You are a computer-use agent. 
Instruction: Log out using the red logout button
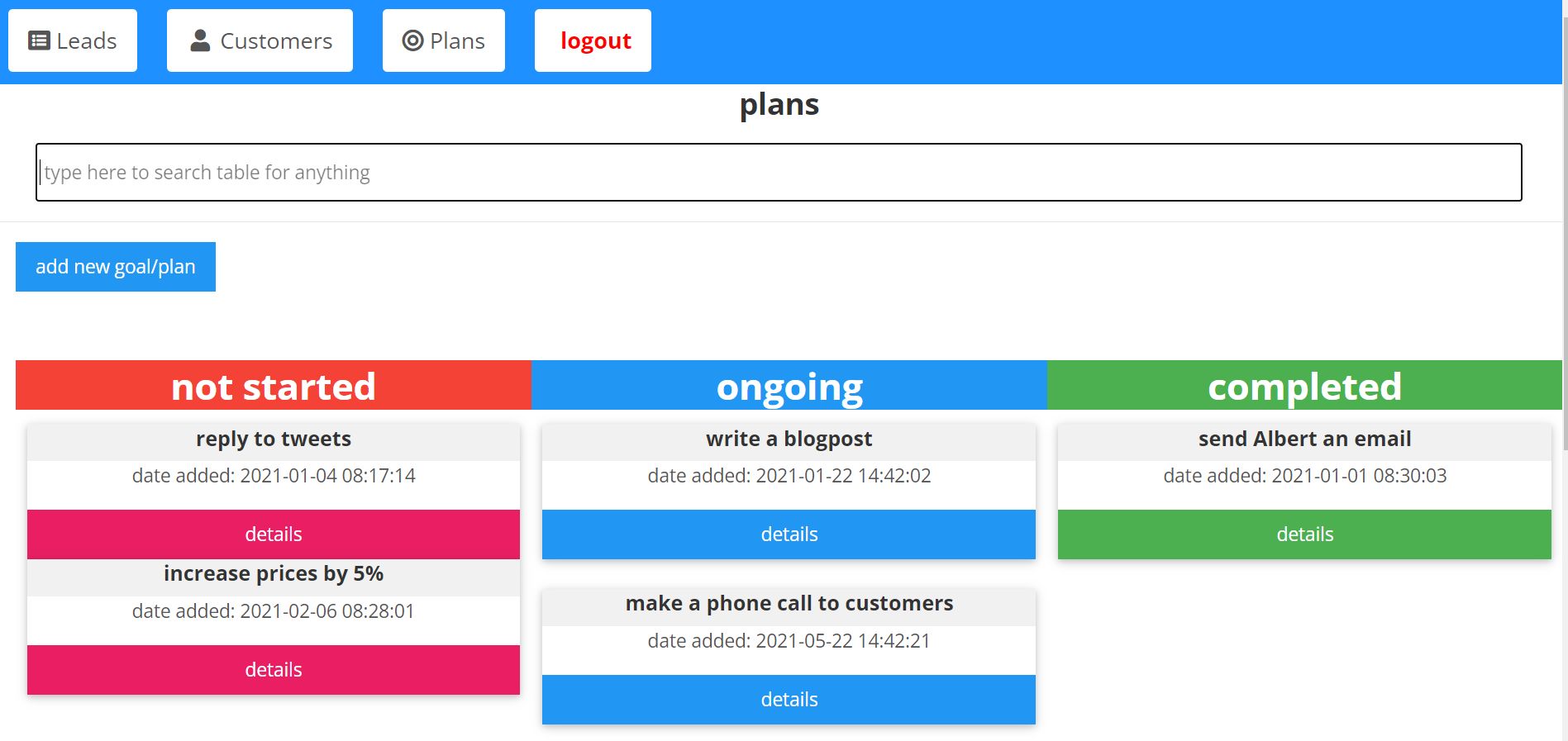point(593,40)
